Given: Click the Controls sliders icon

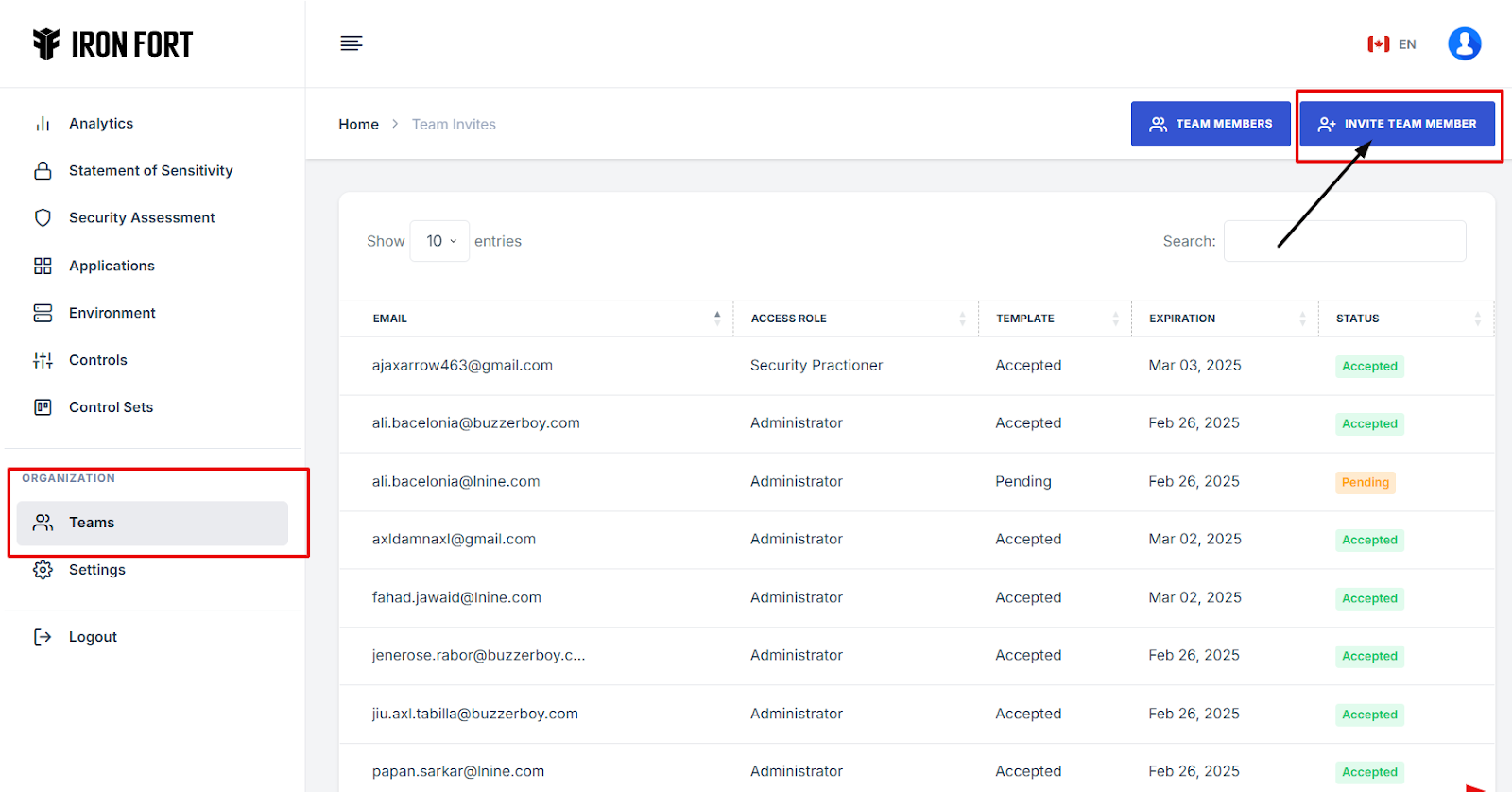Looking at the screenshot, I should tap(43, 360).
